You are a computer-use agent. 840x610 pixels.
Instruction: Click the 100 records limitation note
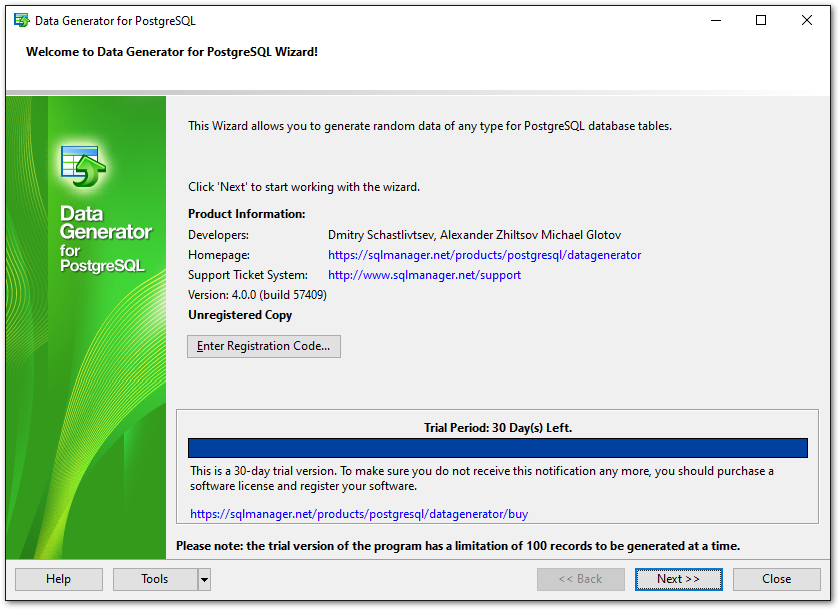[x=458, y=546]
